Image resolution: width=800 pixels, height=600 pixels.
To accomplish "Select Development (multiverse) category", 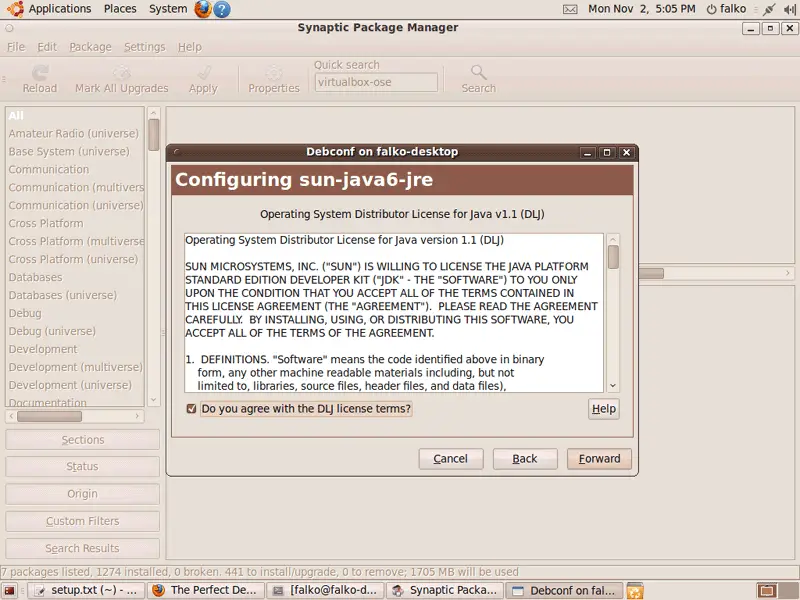I will pos(74,367).
